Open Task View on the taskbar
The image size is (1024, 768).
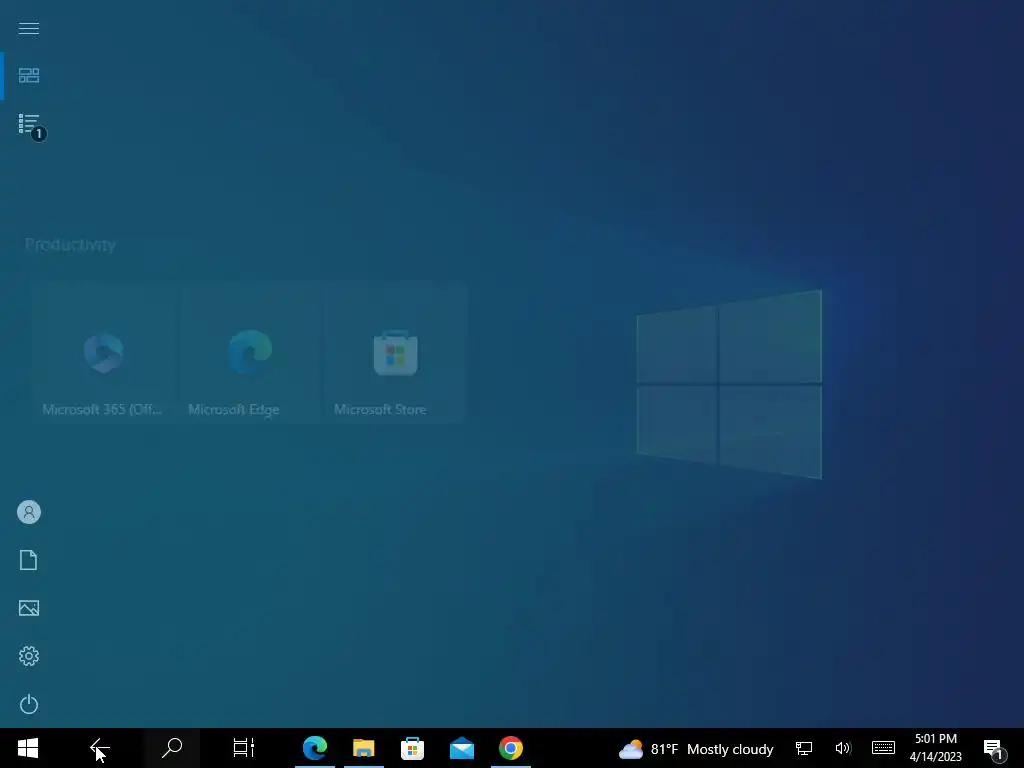point(244,748)
